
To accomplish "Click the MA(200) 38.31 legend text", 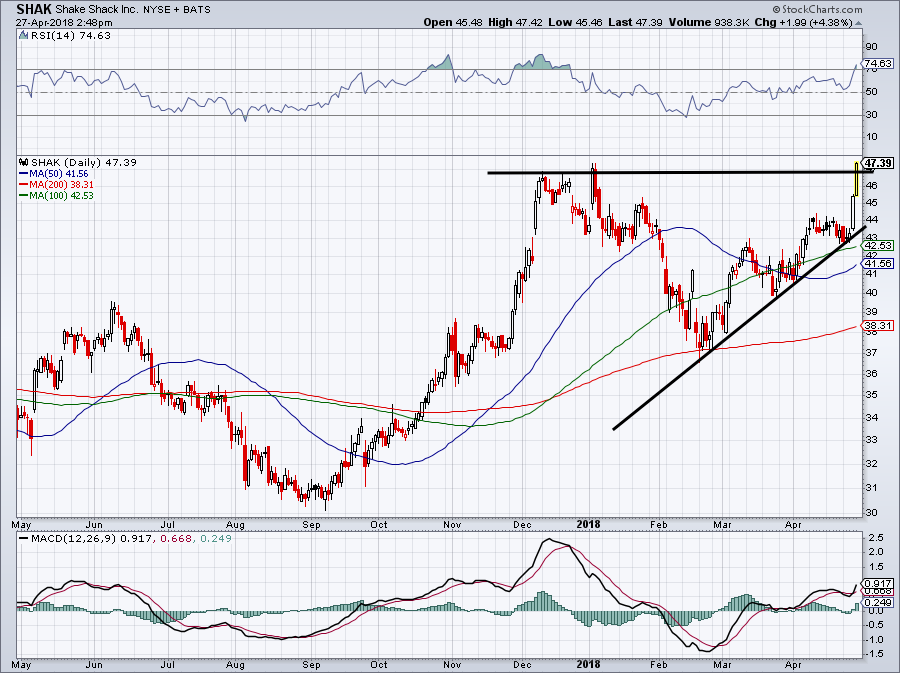I will coord(61,185).
